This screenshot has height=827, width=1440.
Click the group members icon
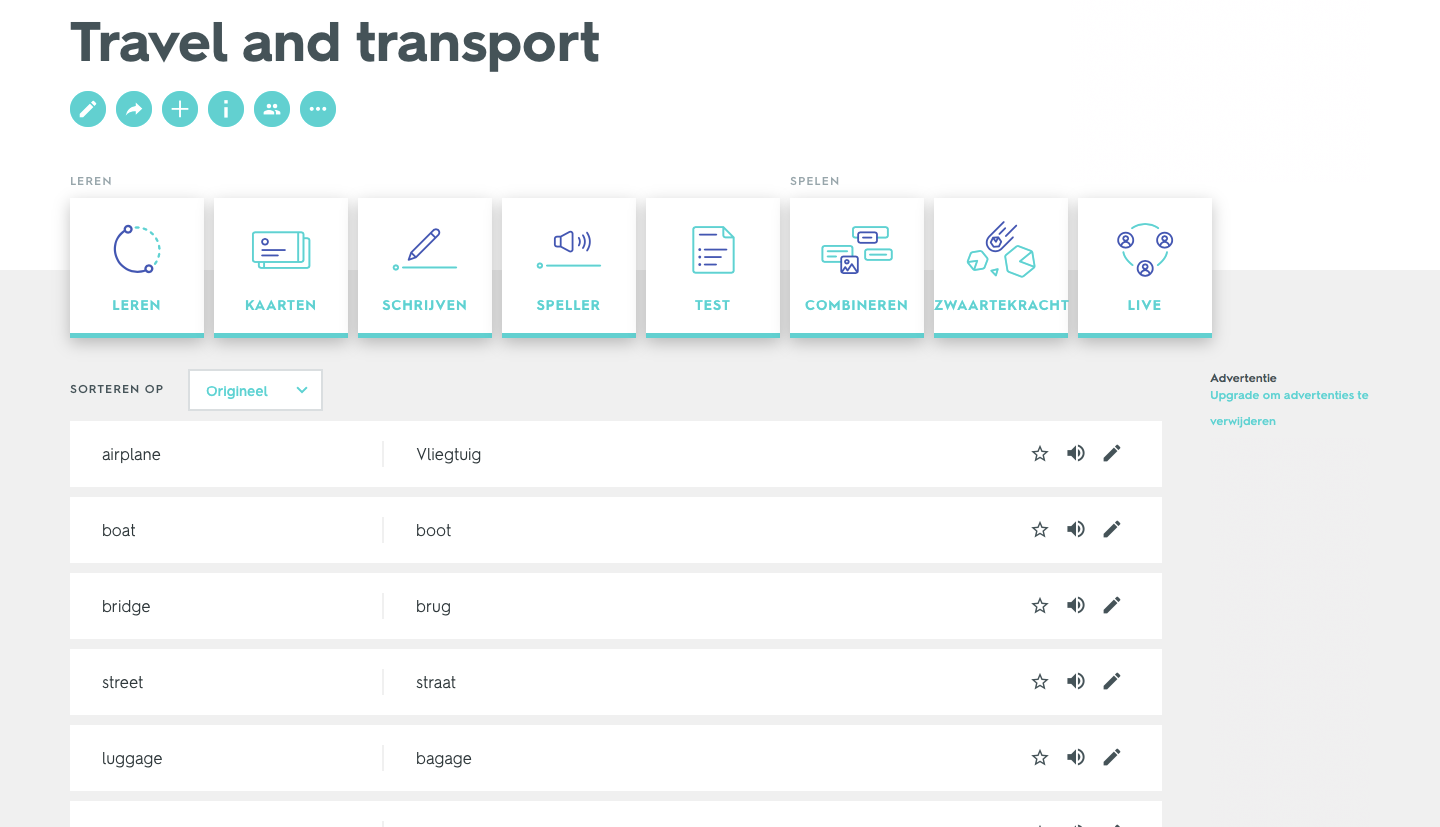272,109
